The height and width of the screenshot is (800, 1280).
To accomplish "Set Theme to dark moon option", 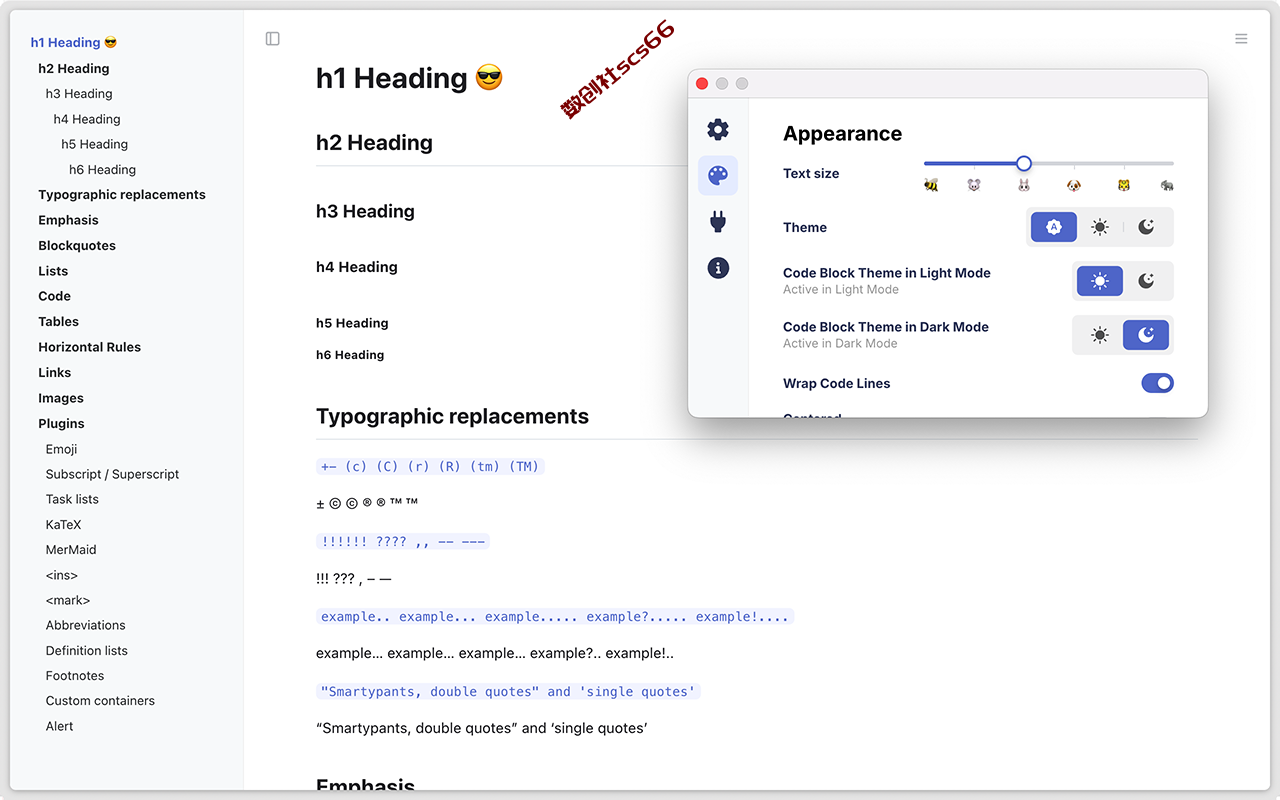I will coord(1147,227).
